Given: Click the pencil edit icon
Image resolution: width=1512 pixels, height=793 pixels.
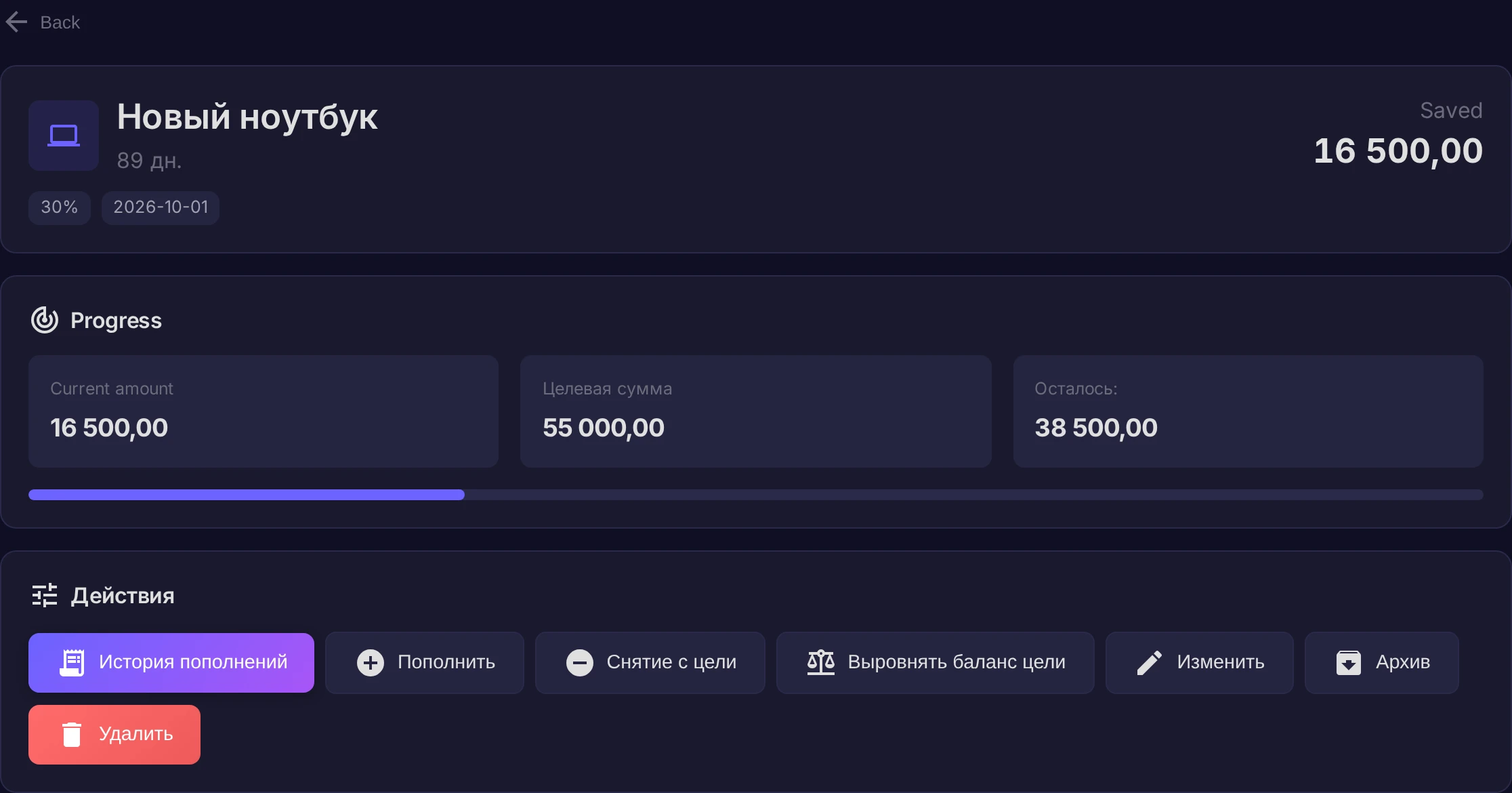Looking at the screenshot, I should (1150, 662).
